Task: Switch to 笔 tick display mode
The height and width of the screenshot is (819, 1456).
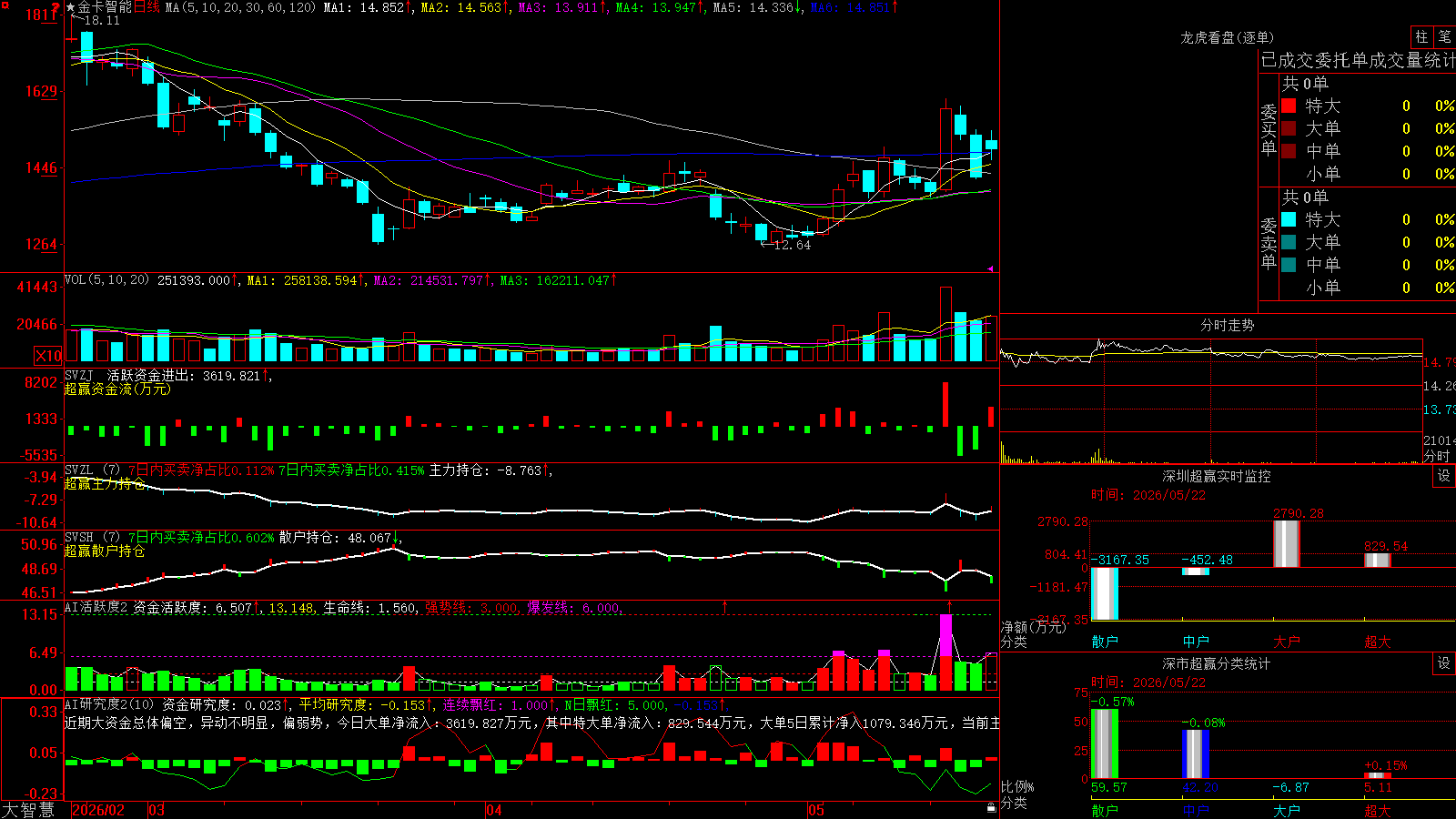Action: point(1444,37)
